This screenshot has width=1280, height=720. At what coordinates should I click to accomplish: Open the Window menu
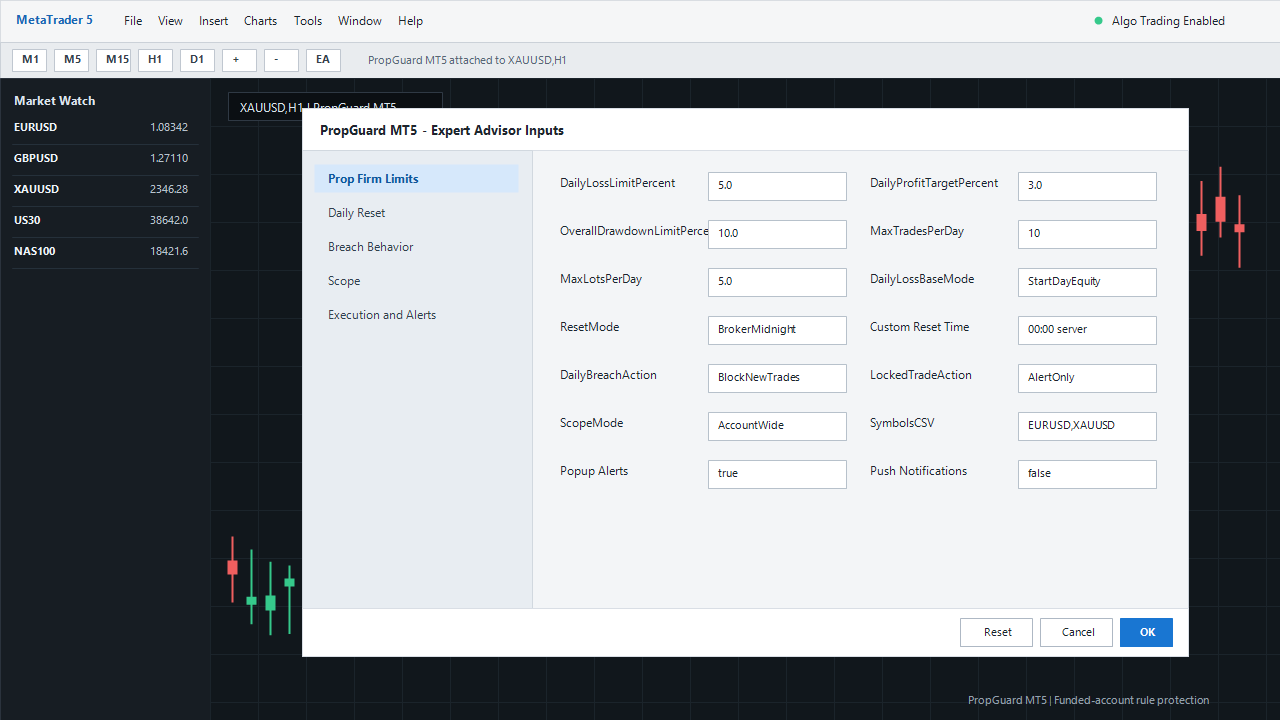(x=360, y=21)
